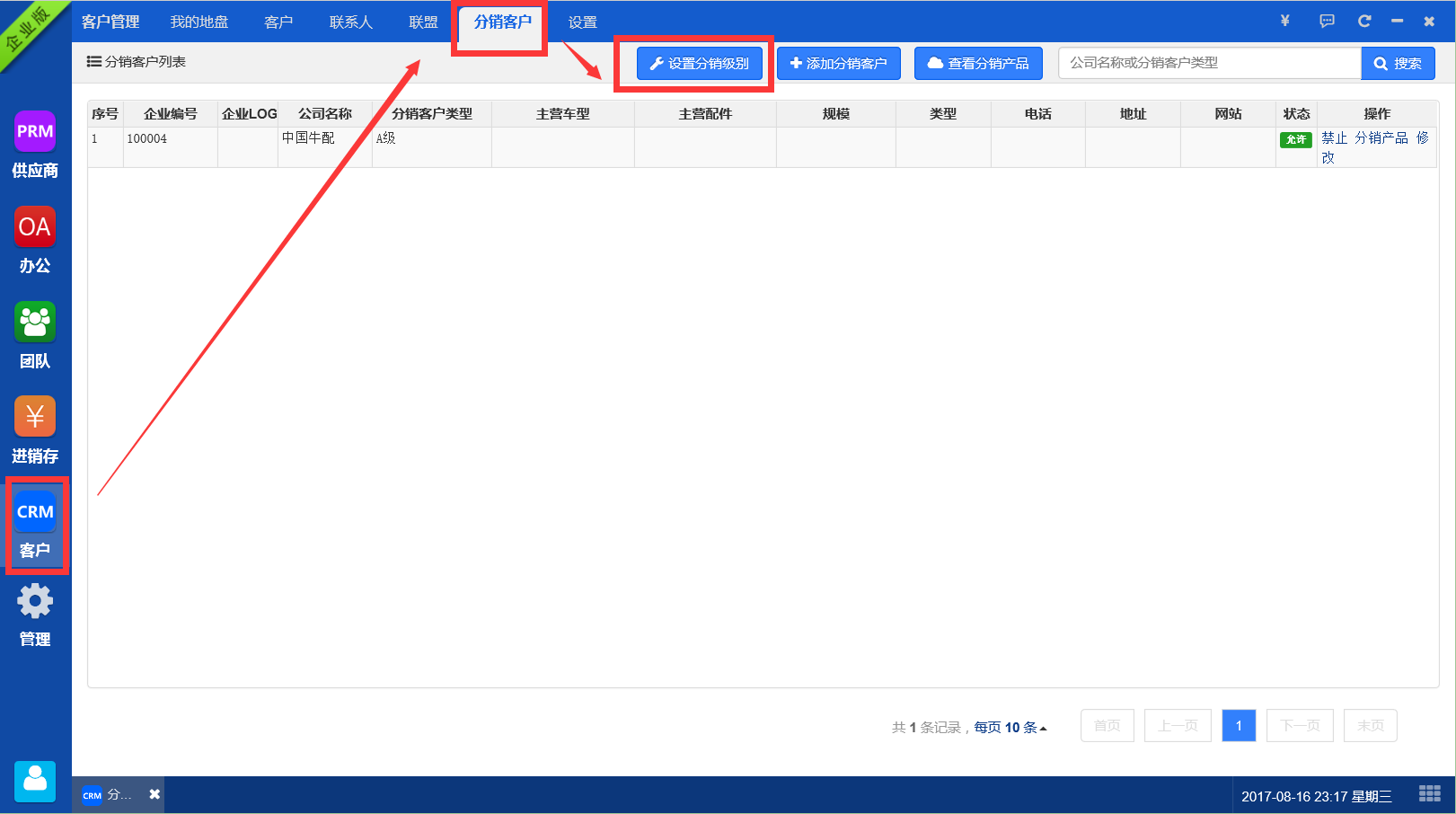Screen dimensions: 1456x814
Task: Click the 添加分销客户 button
Action: 838,63
